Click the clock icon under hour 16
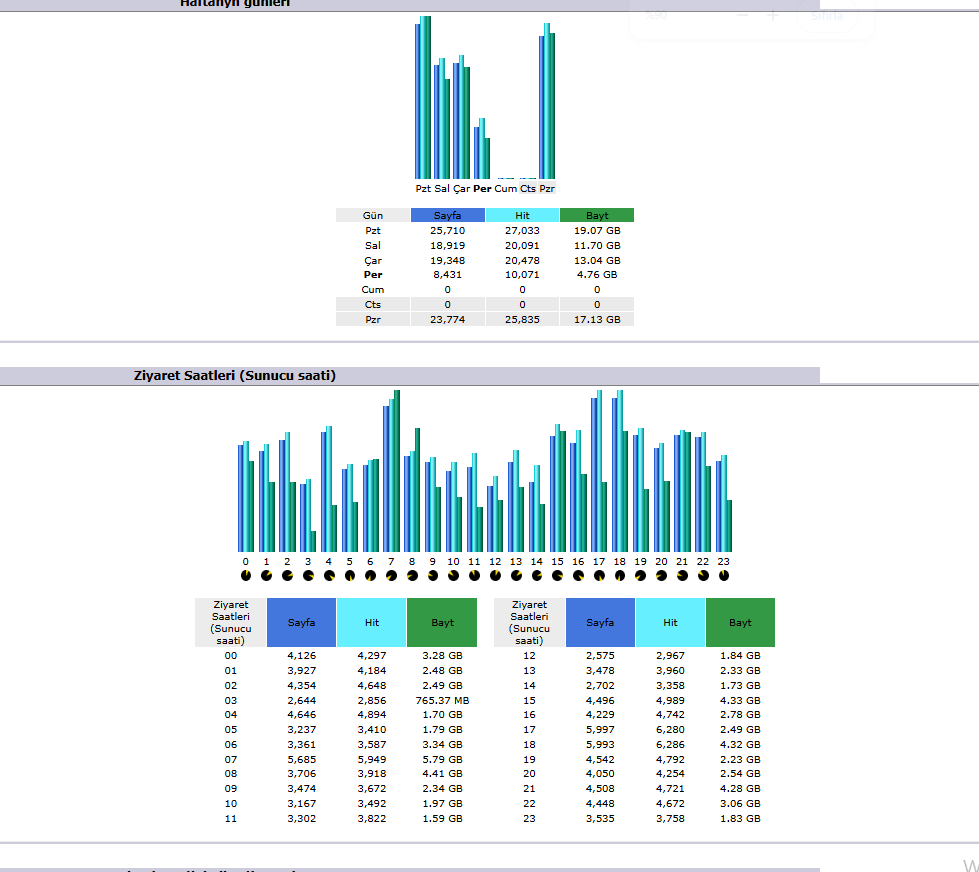 coord(578,576)
